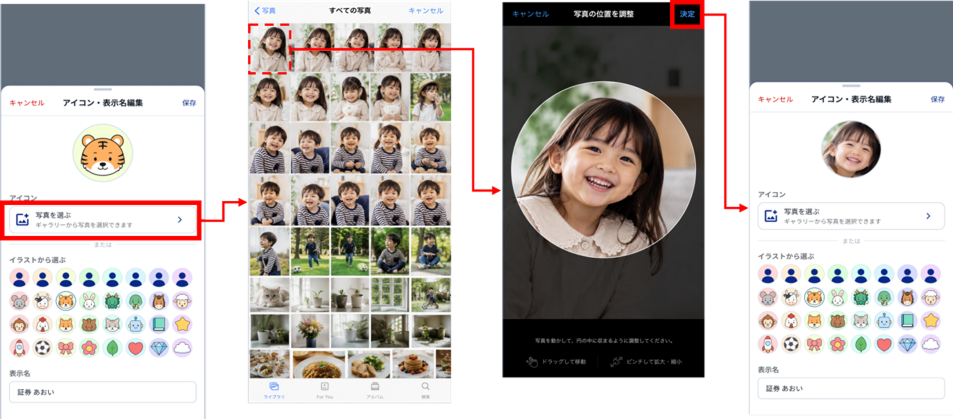Select the snake illustration on the tiger-avatar screen
This screenshot has width=953, height=419.
coord(136,301)
